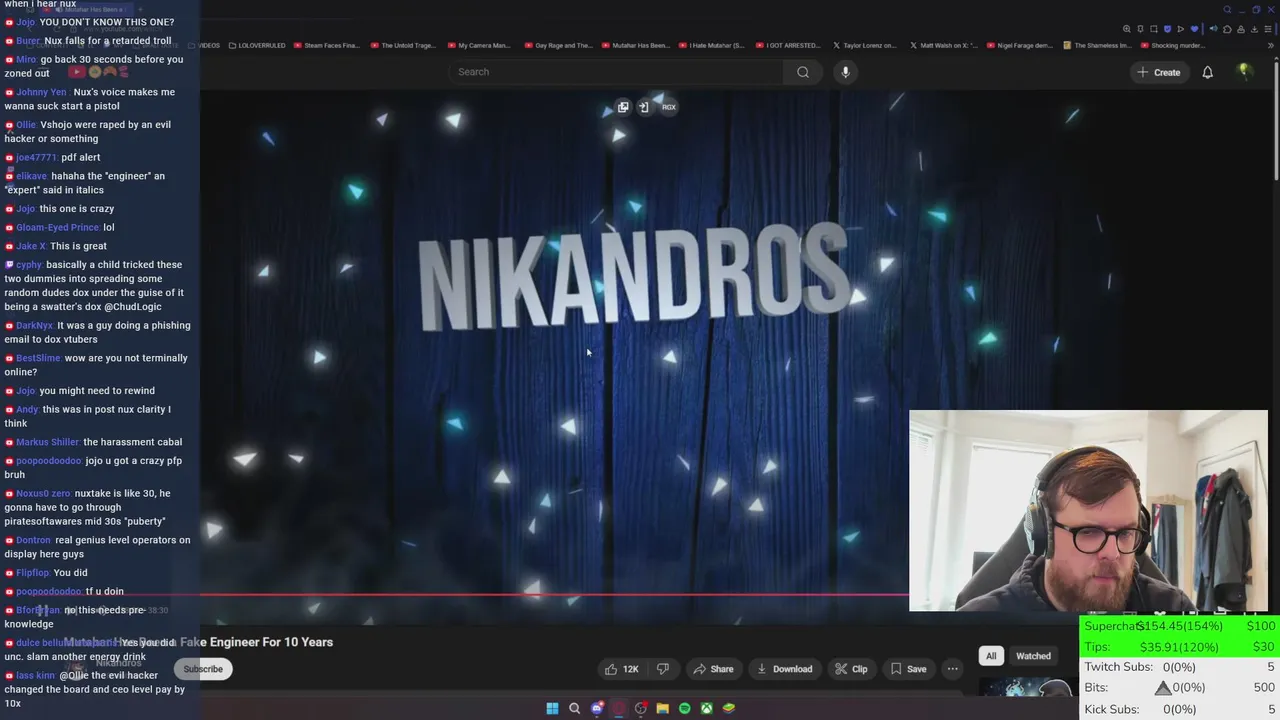Open The Shameless Im... bookmark

click(x=1097, y=46)
